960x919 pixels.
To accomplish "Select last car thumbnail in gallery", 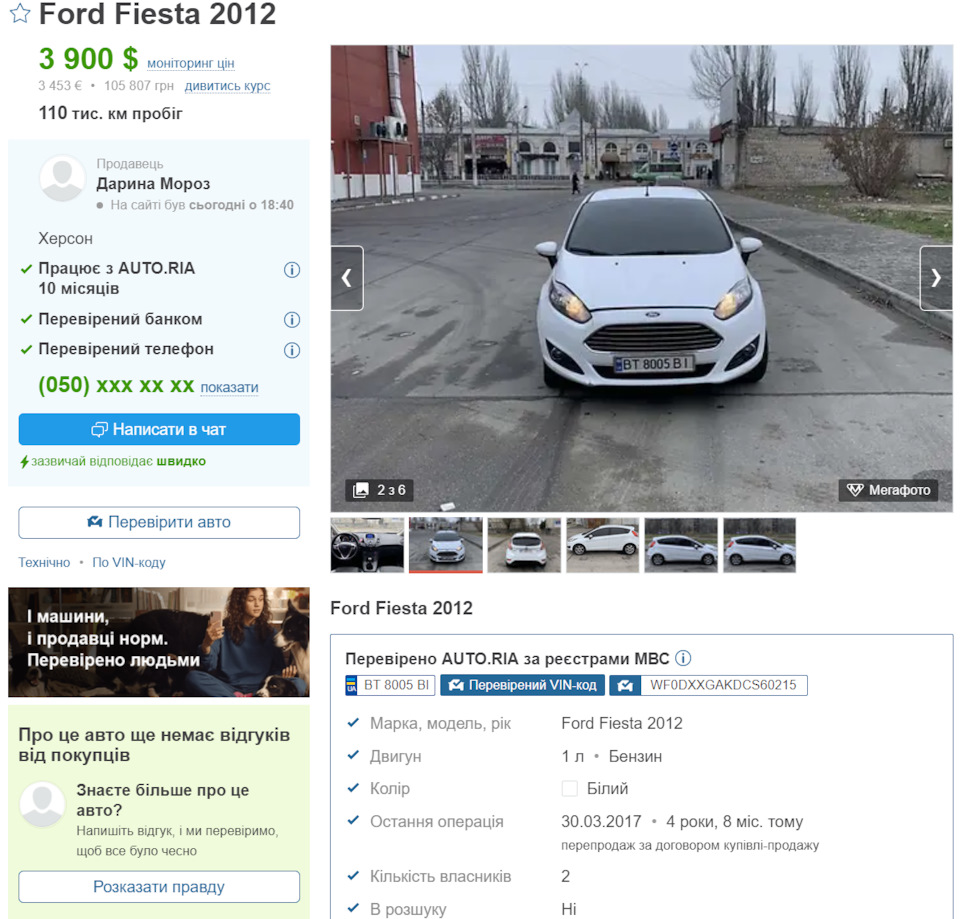I will point(759,545).
